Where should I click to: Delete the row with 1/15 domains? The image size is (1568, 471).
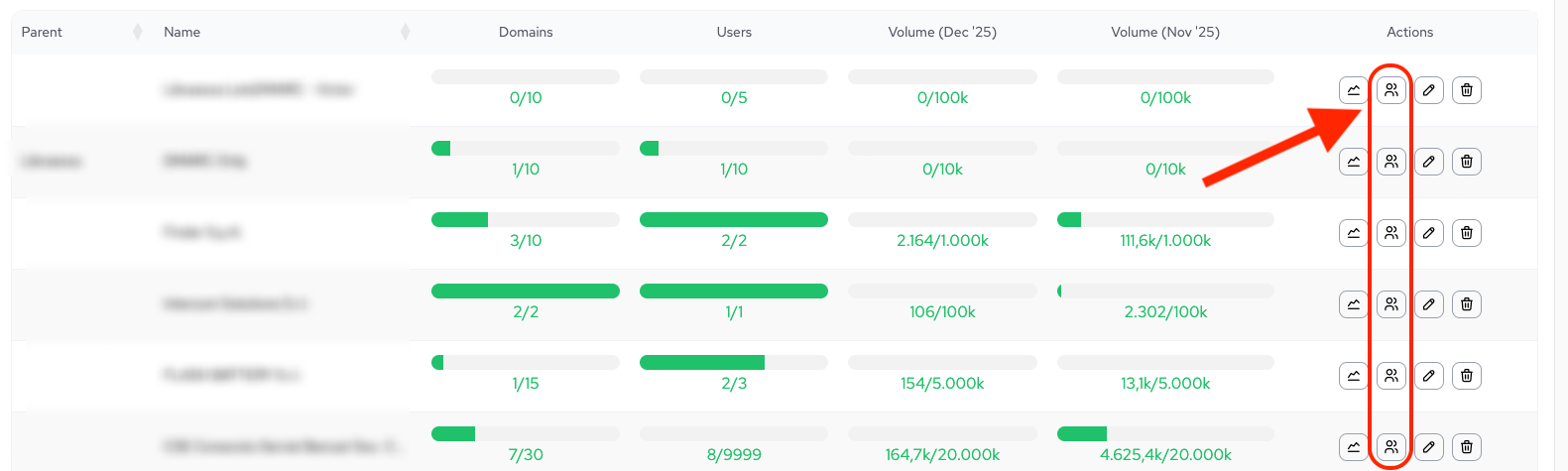tap(1467, 376)
